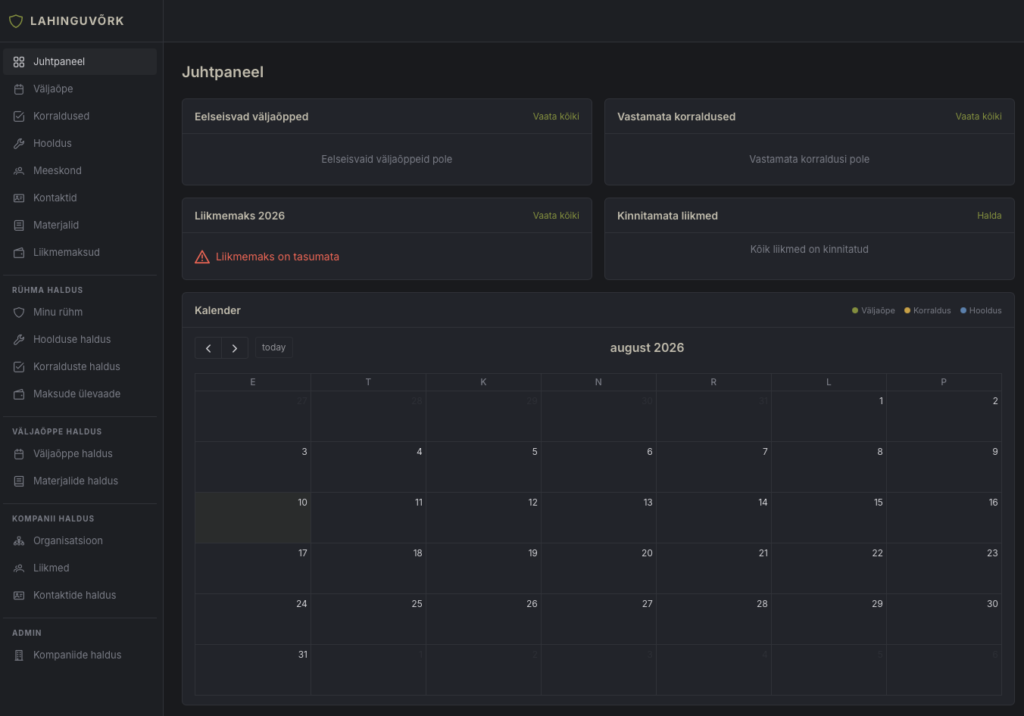Click the green Väljaõpe legend dot
Screen dimensions: 1024x716
click(x=855, y=310)
